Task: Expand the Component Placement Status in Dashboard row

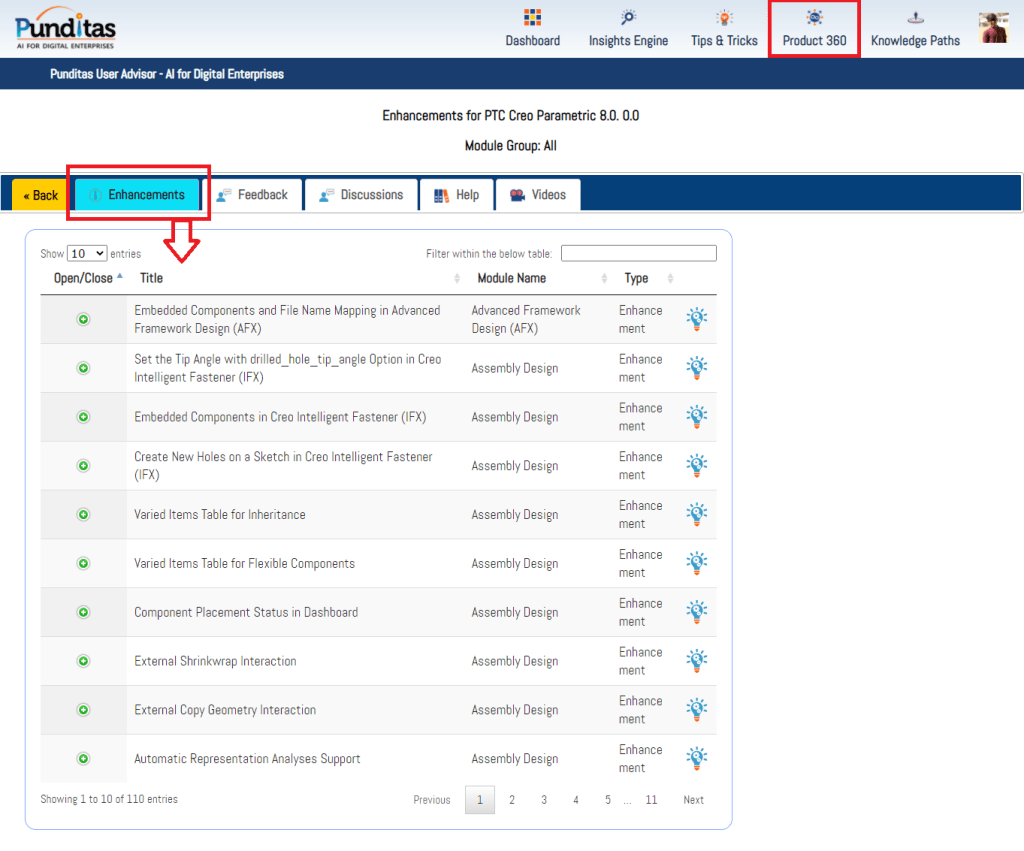Action: click(83, 612)
